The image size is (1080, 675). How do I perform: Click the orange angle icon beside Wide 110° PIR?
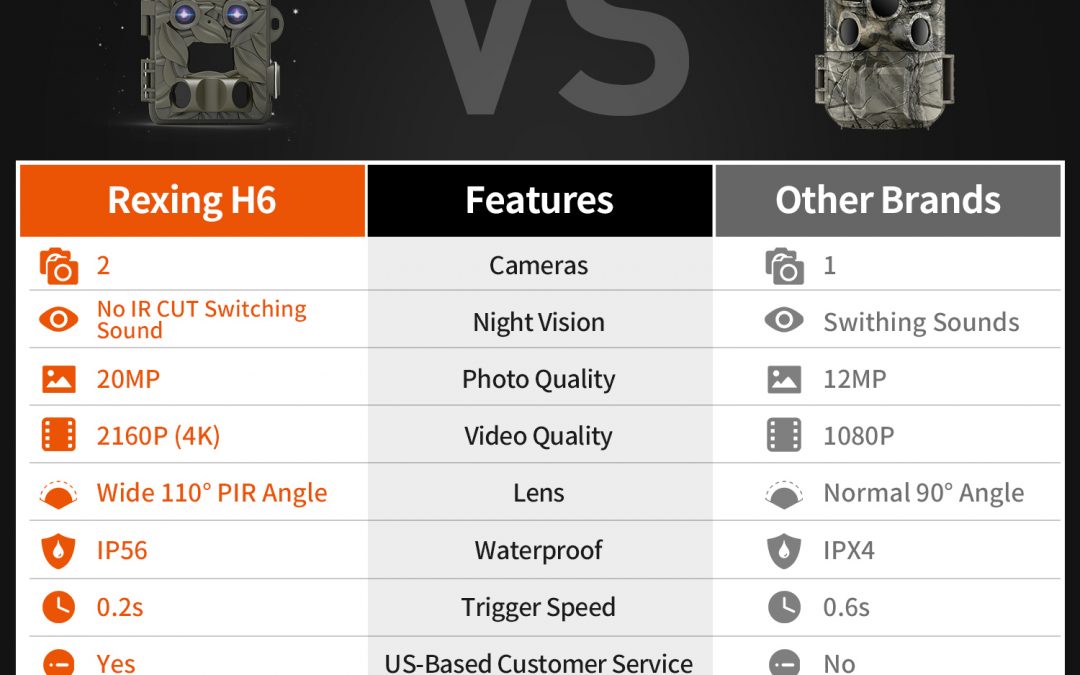pos(59,494)
